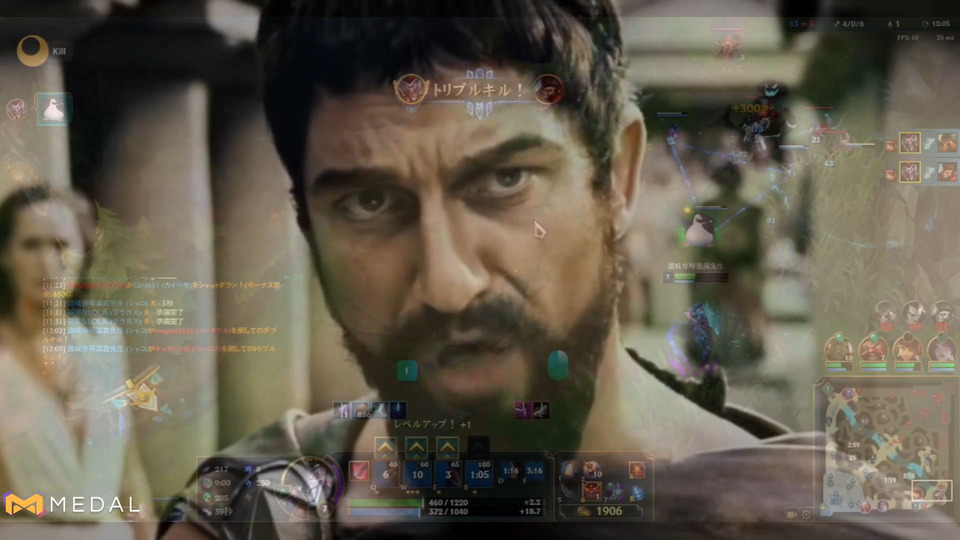
Task: Click the penguin emote above the champion
Action: point(699,228)
